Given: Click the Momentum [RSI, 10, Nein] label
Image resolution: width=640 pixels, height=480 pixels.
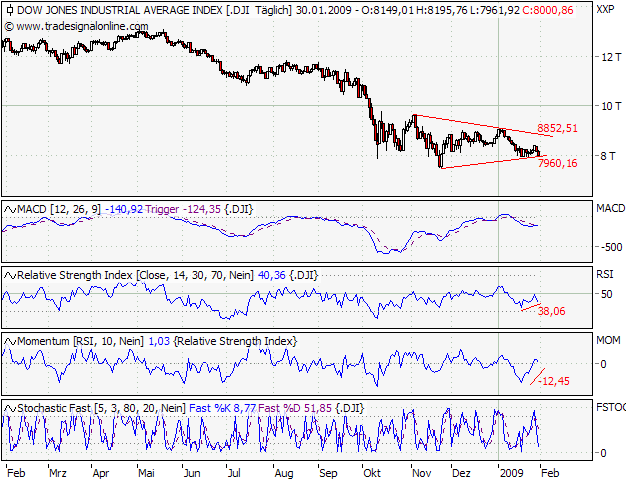Looking at the screenshot, I should pos(80,341).
